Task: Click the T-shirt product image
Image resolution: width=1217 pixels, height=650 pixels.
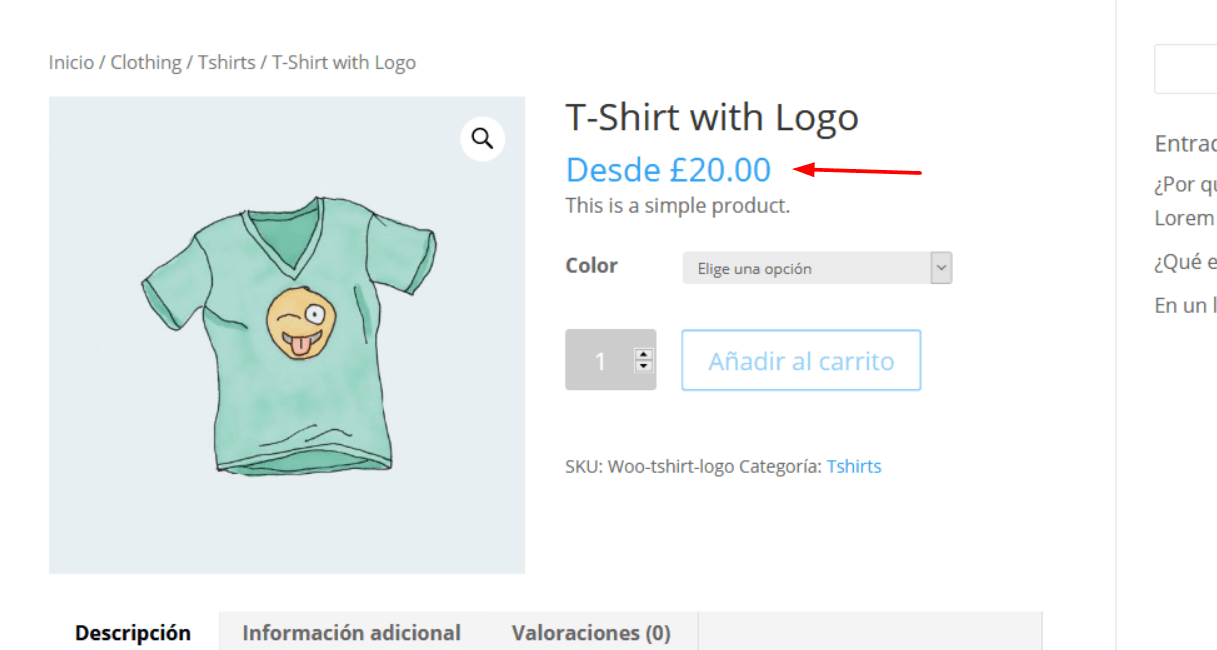Action: coord(287,335)
